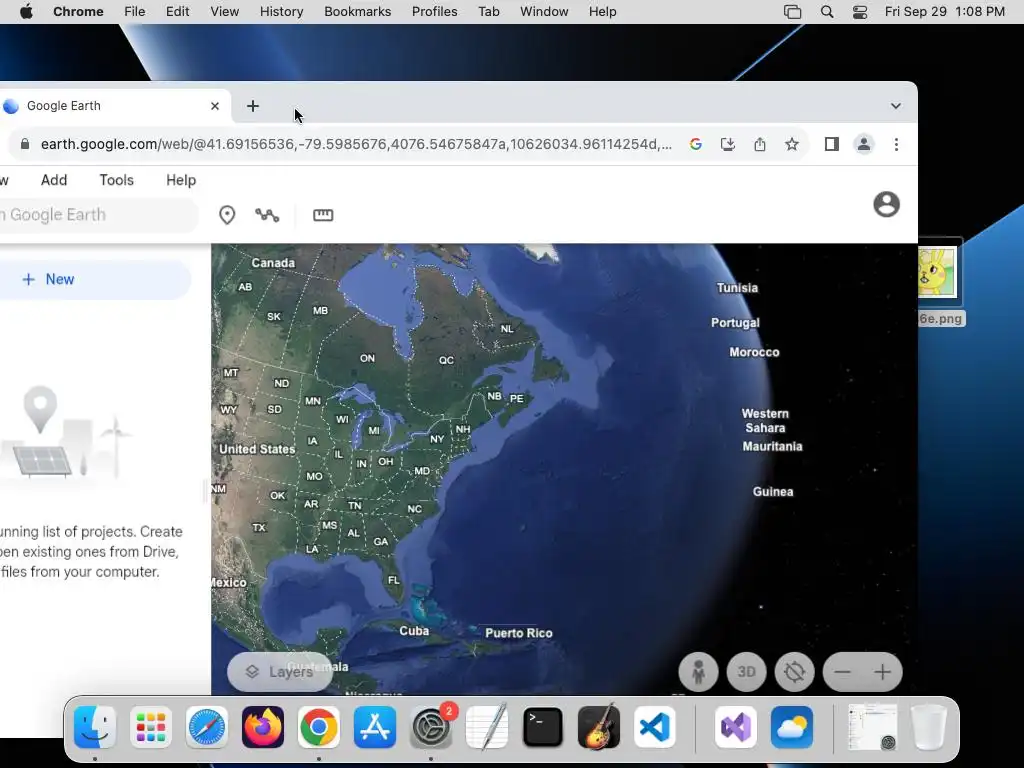Open TextEdit from the Dock
Viewport: 1024px width, 768px height.
(x=487, y=727)
